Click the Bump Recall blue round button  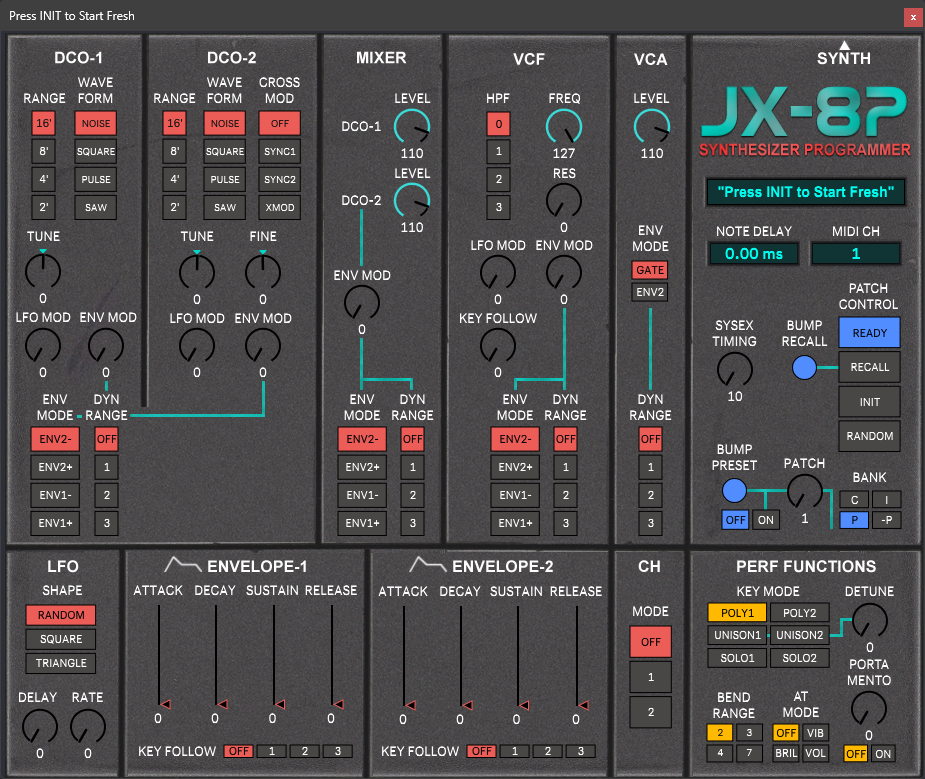coord(804,367)
